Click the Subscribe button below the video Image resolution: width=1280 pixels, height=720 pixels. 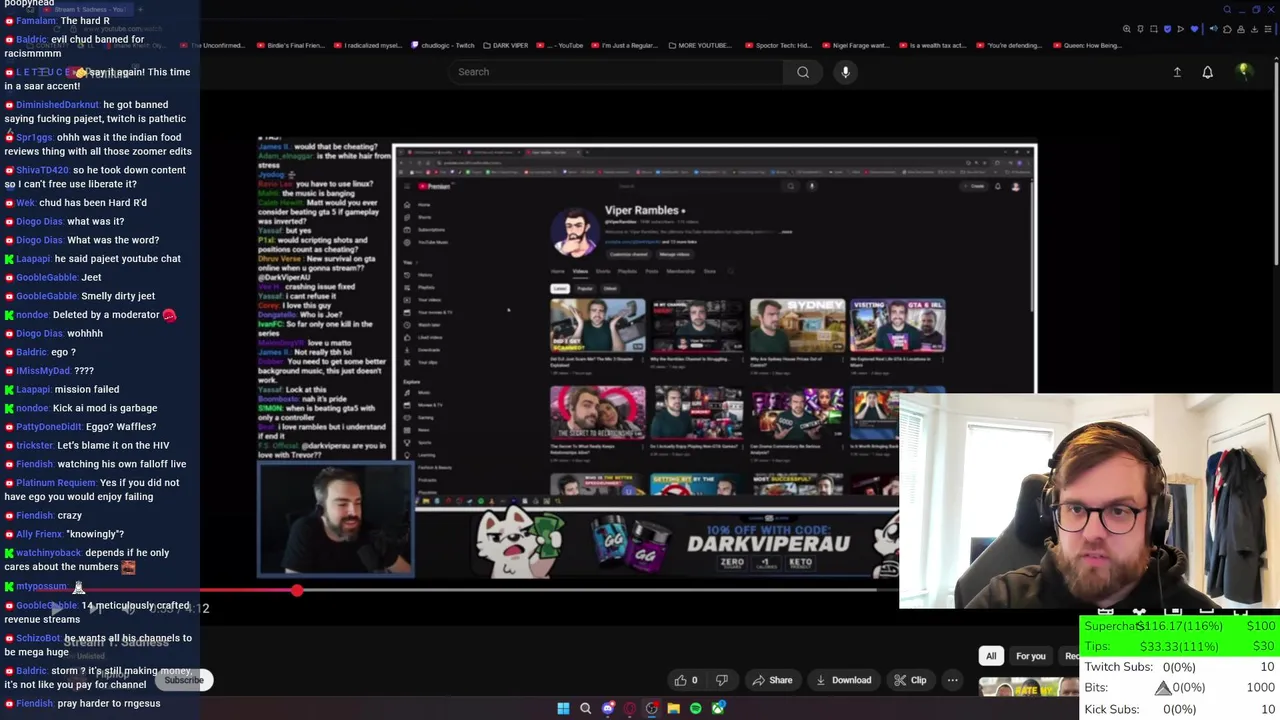[184, 680]
